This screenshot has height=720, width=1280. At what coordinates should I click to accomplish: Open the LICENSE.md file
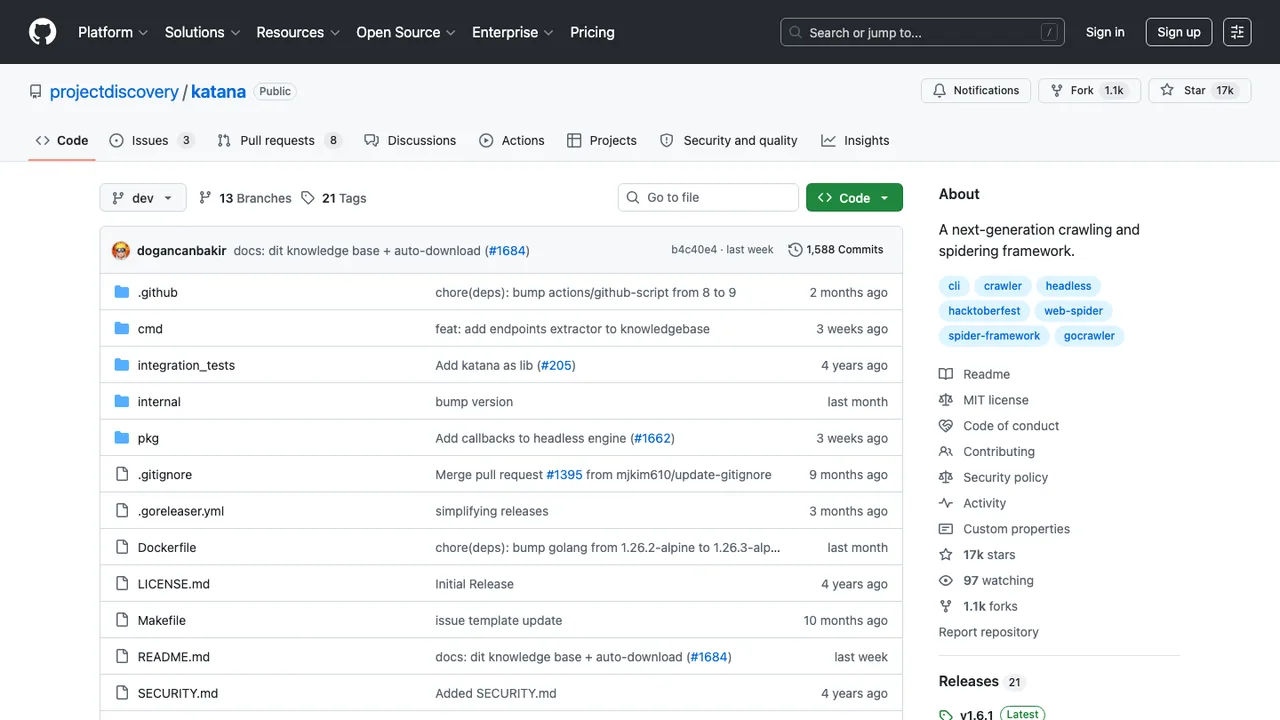[x=174, y=584]
